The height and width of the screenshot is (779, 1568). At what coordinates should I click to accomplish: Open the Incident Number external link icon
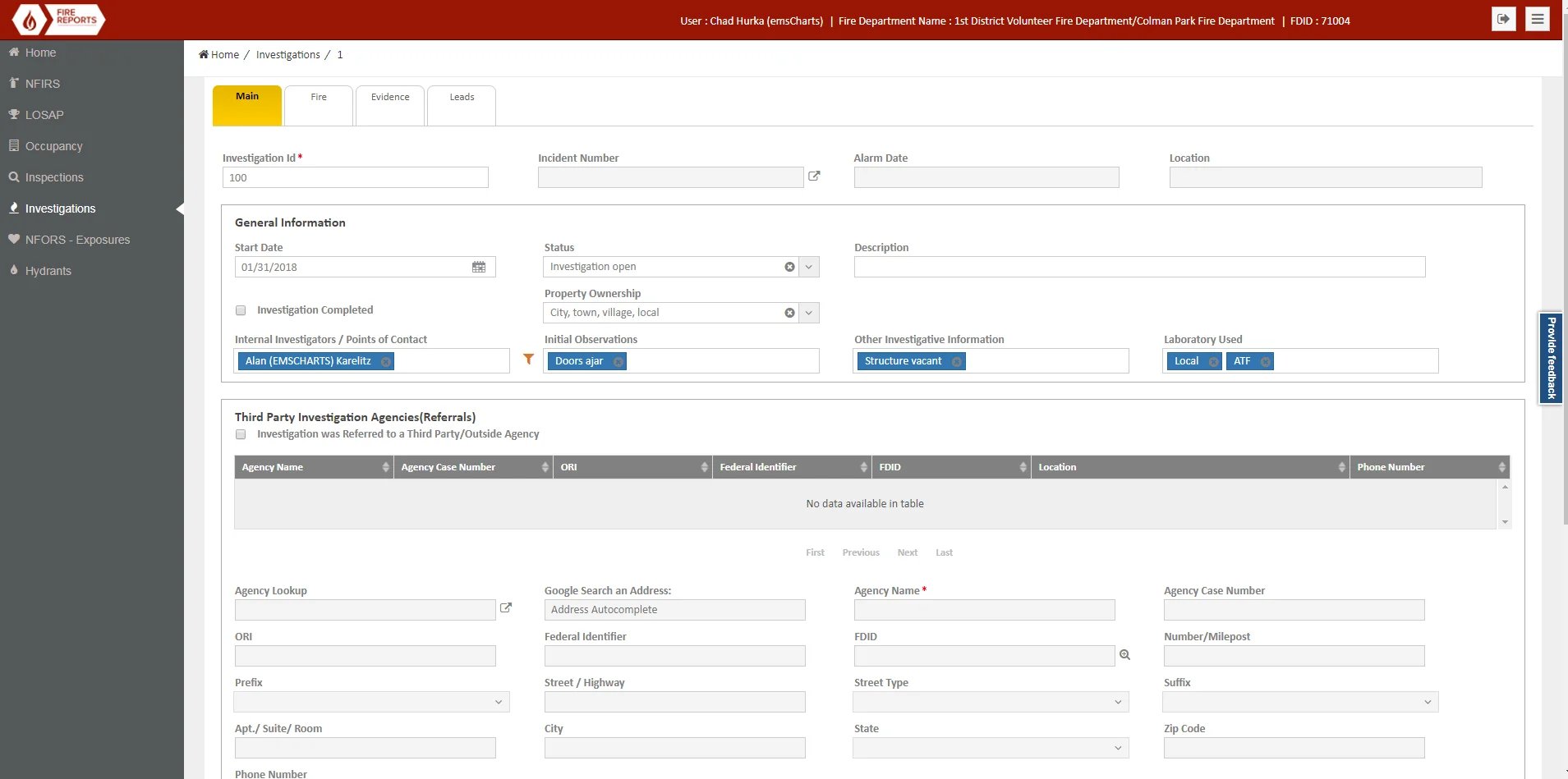pos(814,176)
